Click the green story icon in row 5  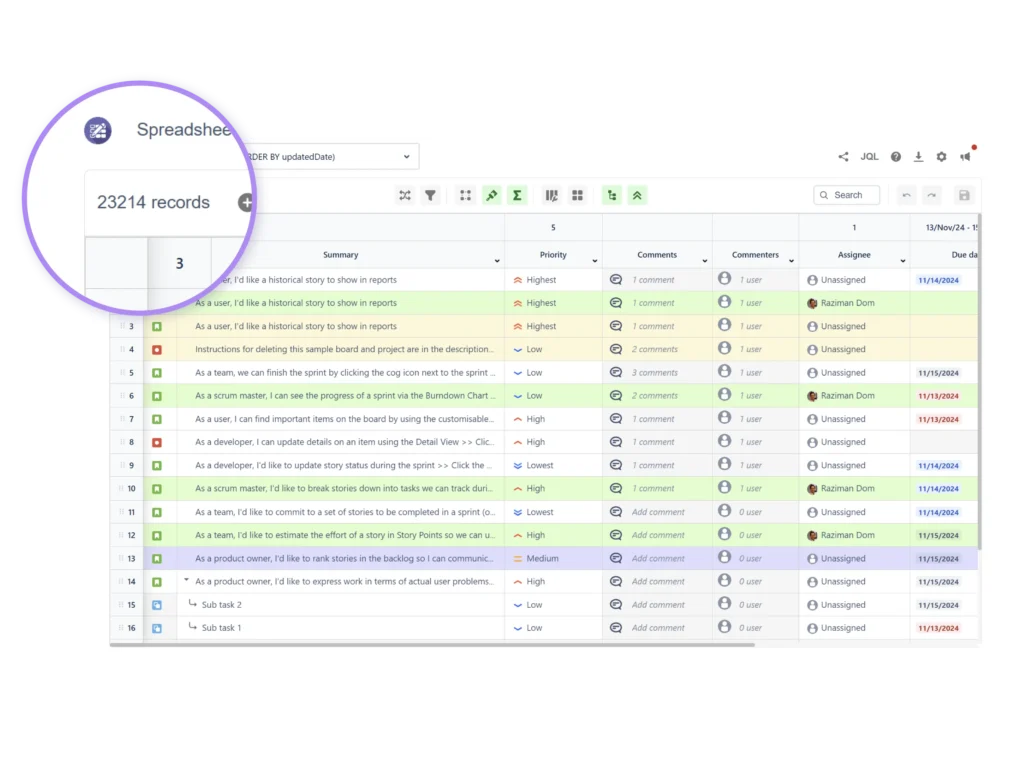tap(157, 373)
